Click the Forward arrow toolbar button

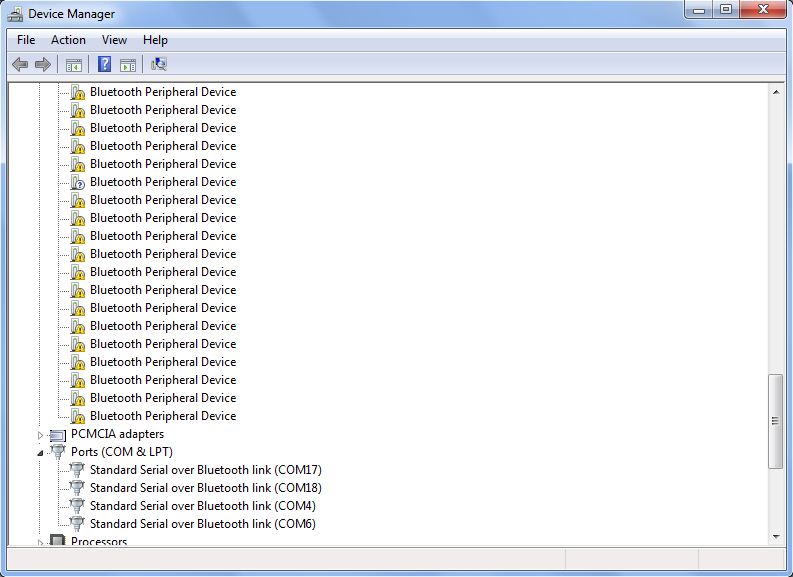[x=42, y=64]
